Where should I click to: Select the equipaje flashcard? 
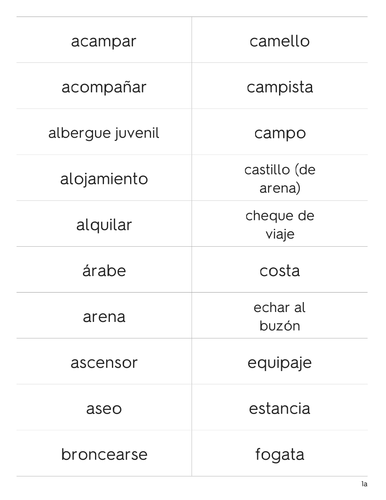[x=280, y=361]
